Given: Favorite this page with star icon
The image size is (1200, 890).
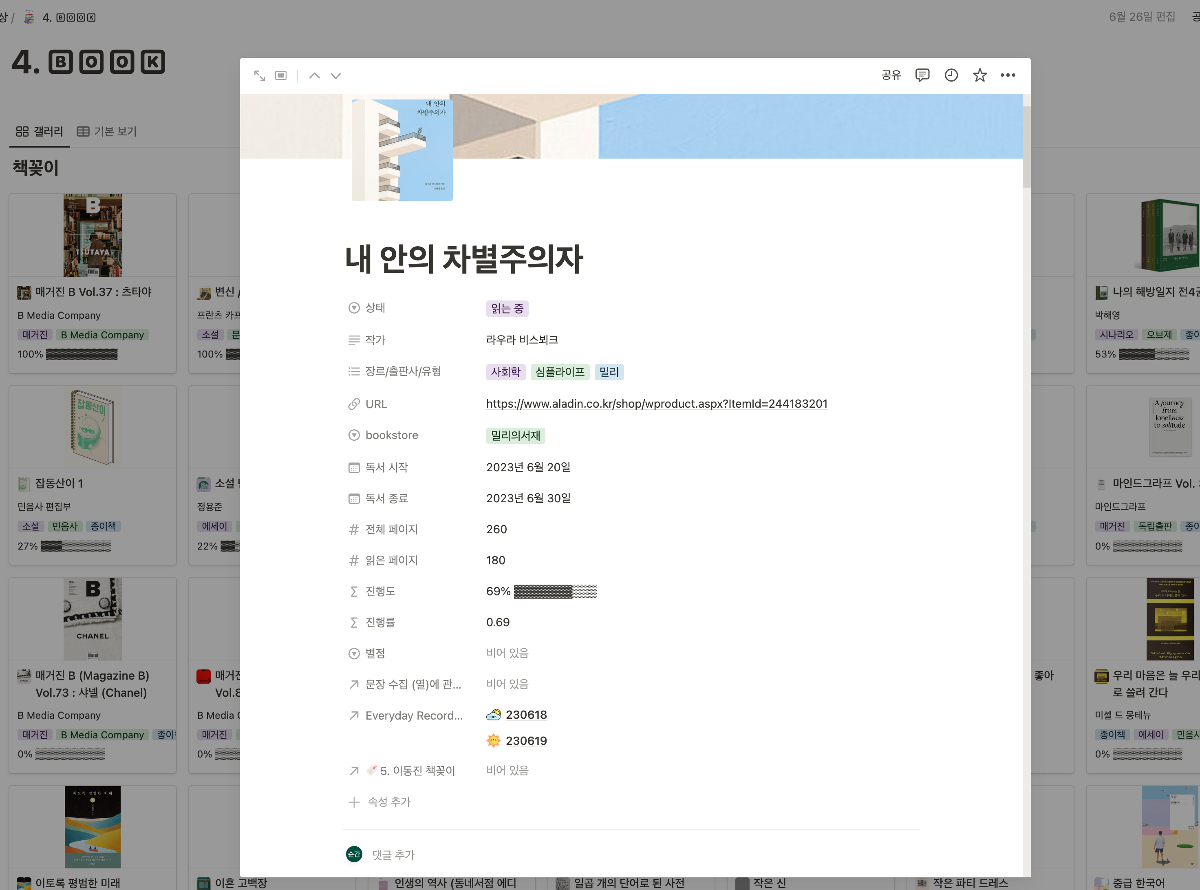Looking at the screenshot, I should coord(980,75).
